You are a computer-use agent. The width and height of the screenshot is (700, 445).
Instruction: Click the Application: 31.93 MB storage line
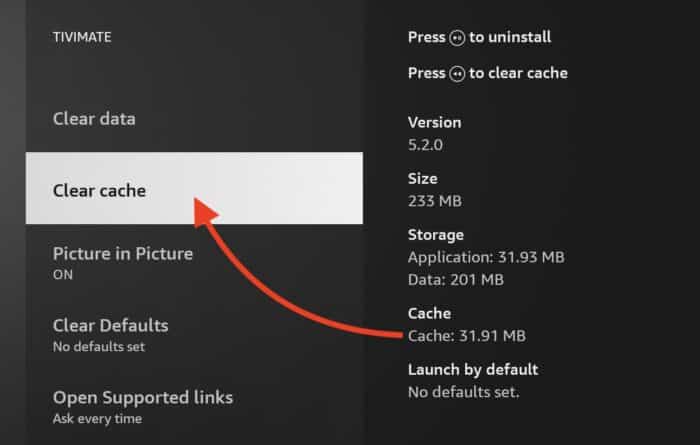tap(486, 257)
